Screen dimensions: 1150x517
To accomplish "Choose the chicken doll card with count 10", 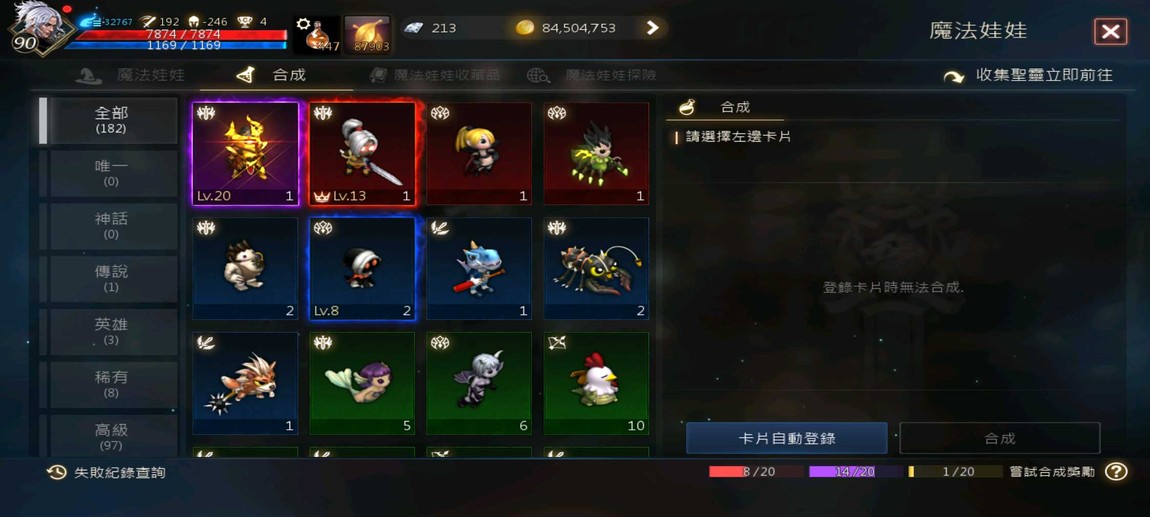I will [596, 384].
